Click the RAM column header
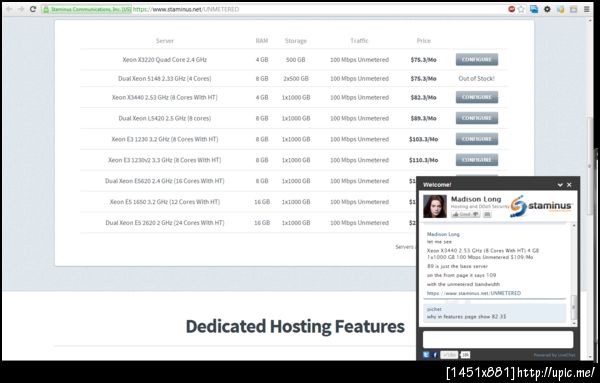The height and width of the screenshot is (383, 600). tap(262, 41)
